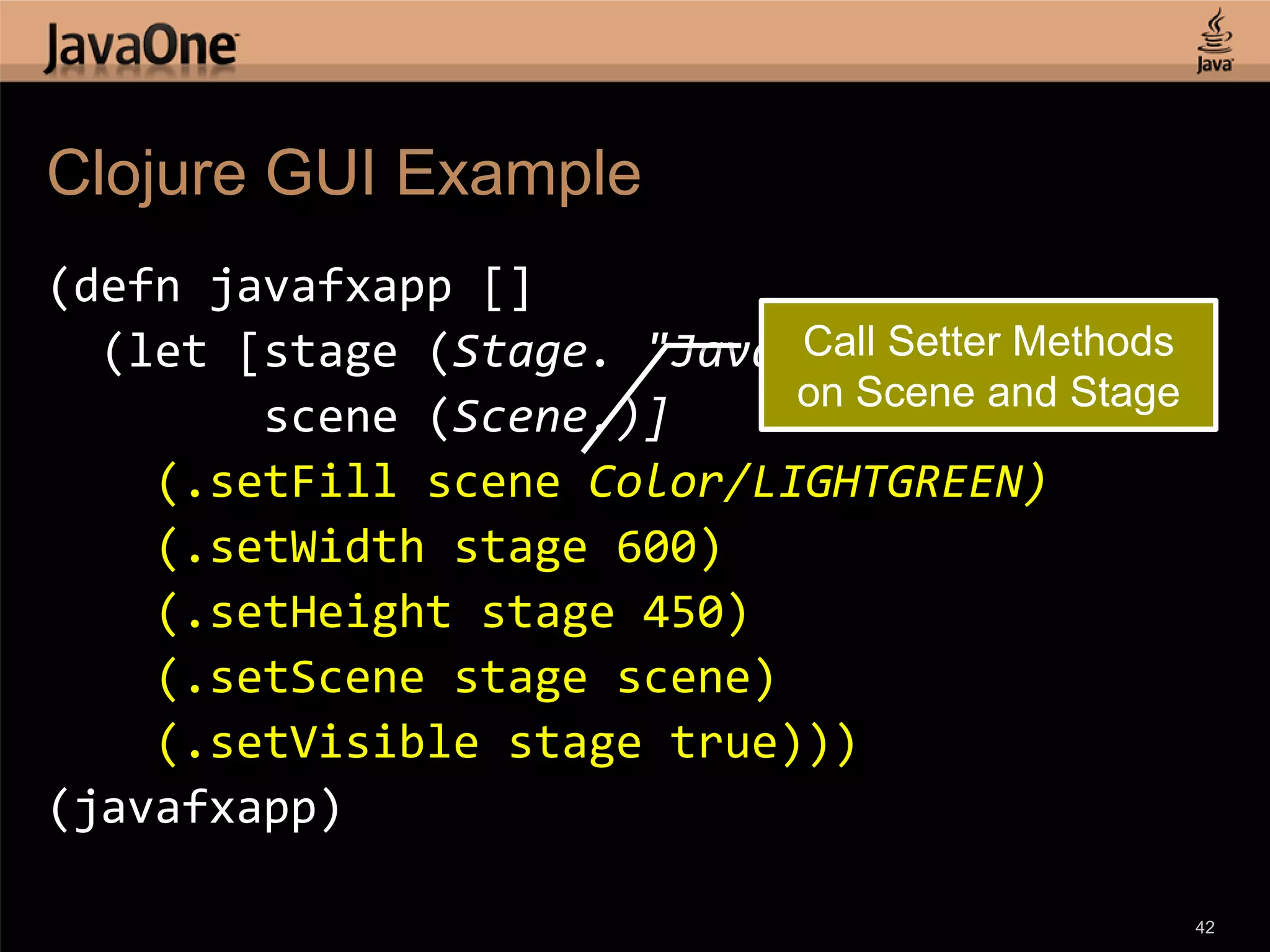Click the '.setHeight' method call
This screenshot has height=952, width=1270.
coord(319,613)
